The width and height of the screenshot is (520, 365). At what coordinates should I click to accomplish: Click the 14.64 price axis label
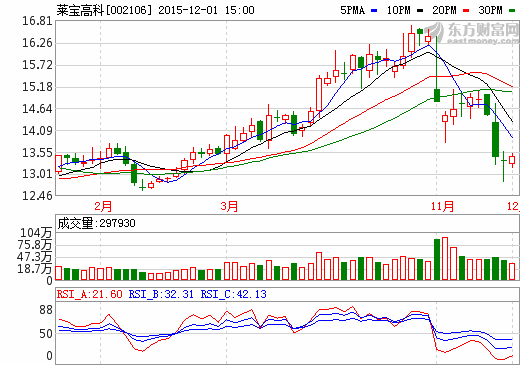(37, 109)
